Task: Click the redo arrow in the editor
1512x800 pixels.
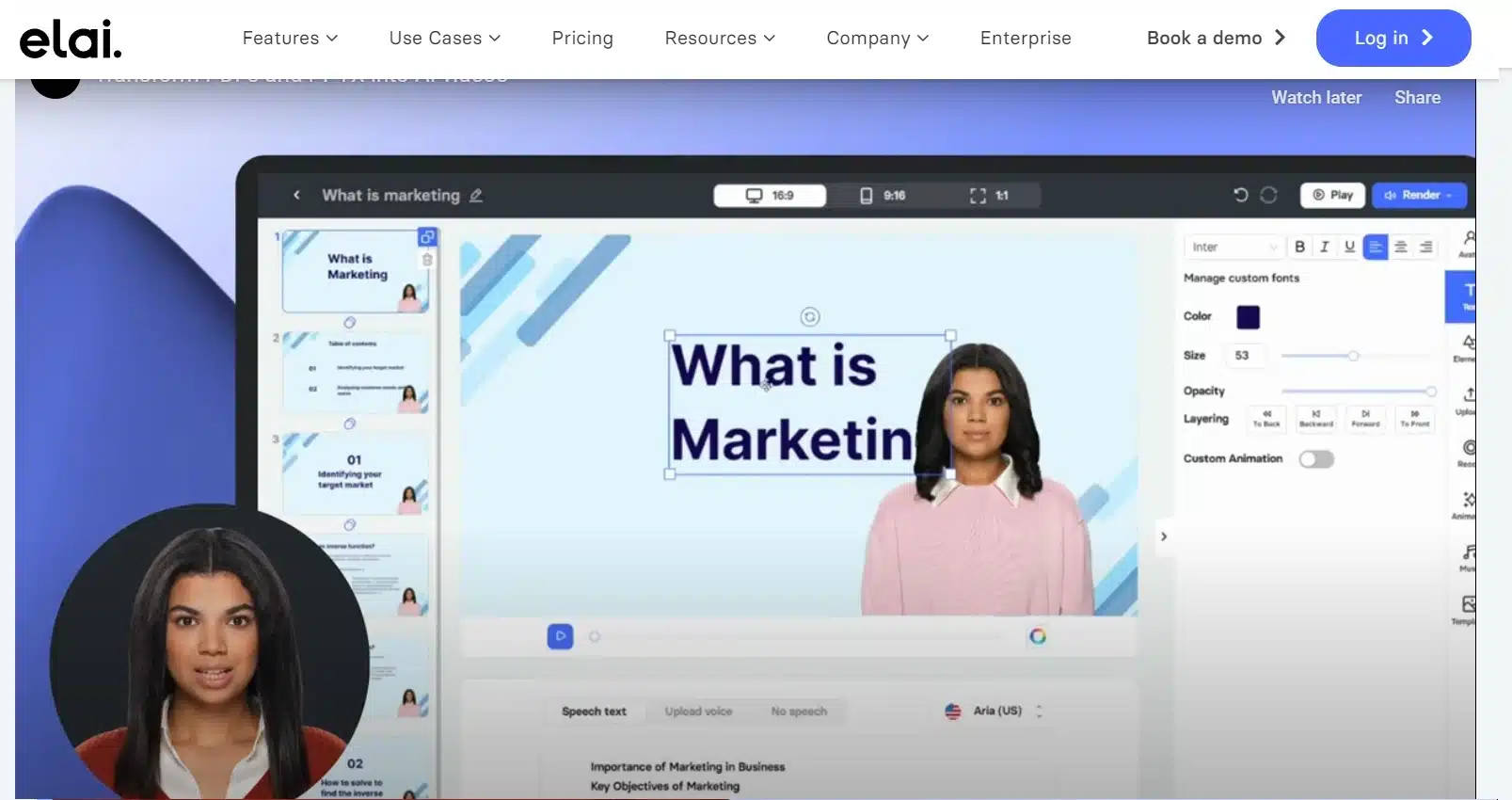Action: click(1268, 195)
